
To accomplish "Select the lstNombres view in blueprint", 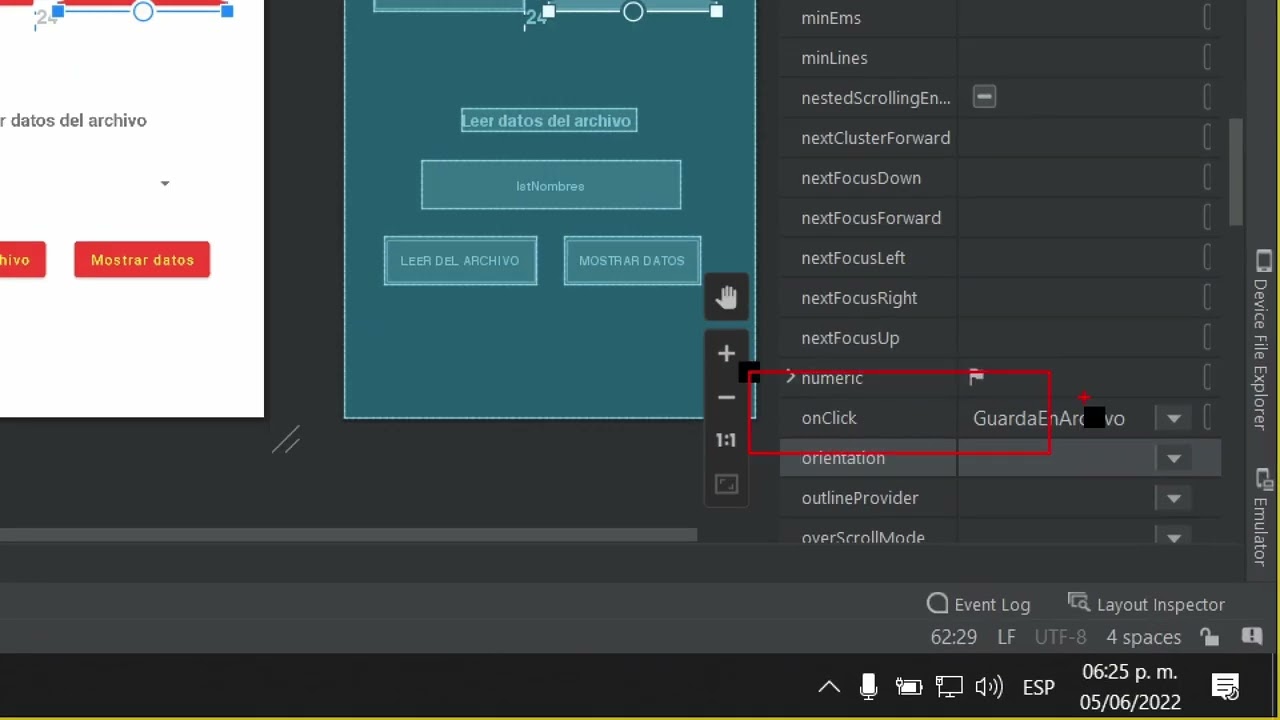I will pyautogui.click(x=551, y=186).
